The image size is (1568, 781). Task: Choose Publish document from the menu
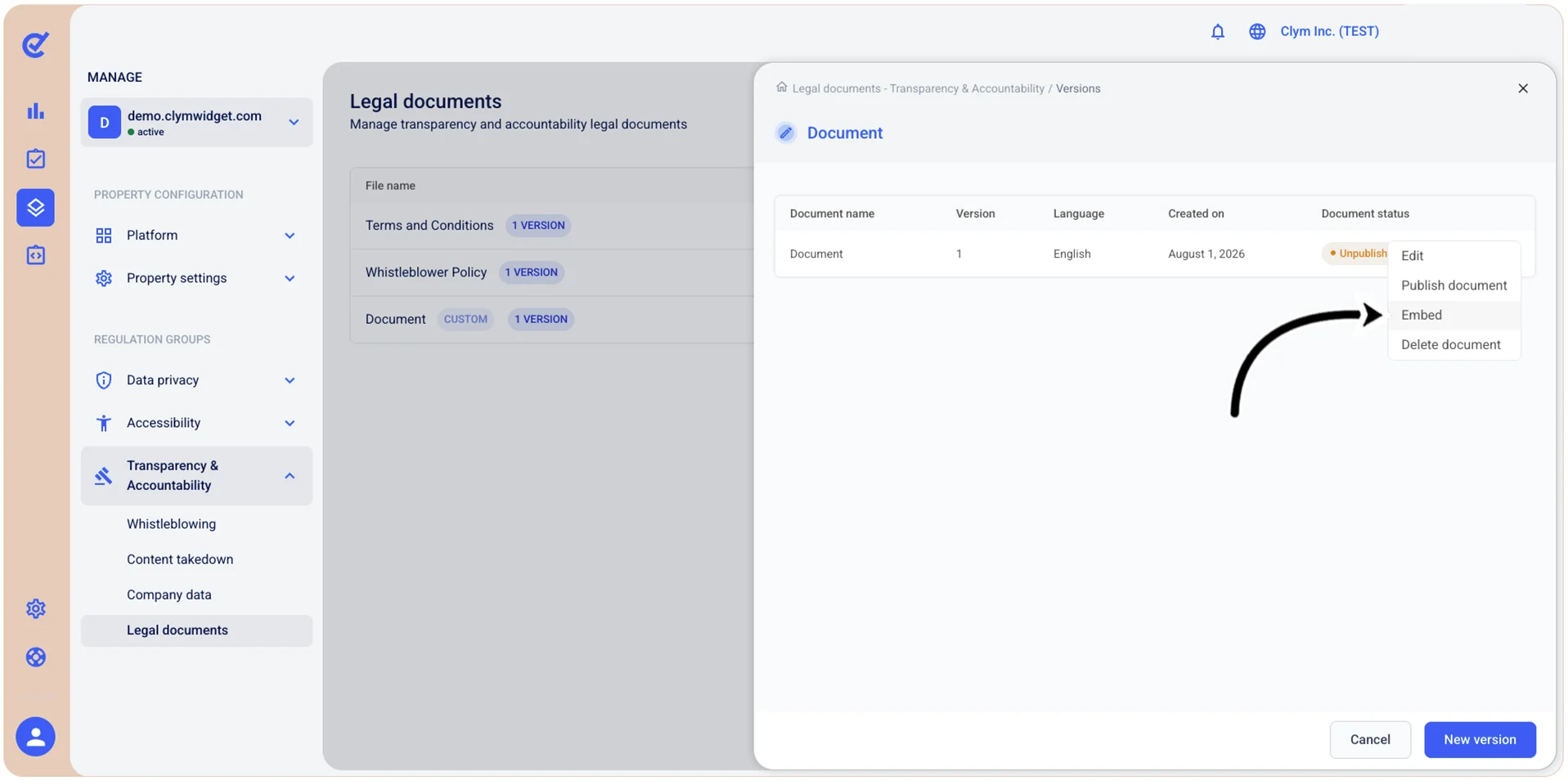point(1453,285)
